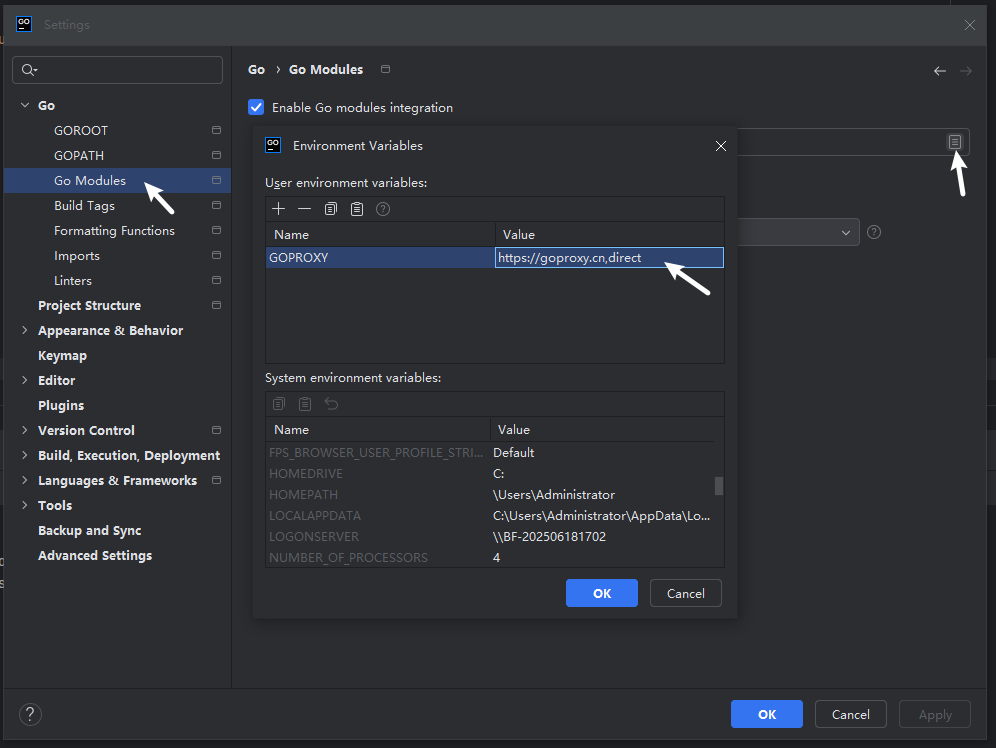Open environment variables browse icon in Settings

click(955, 142)
